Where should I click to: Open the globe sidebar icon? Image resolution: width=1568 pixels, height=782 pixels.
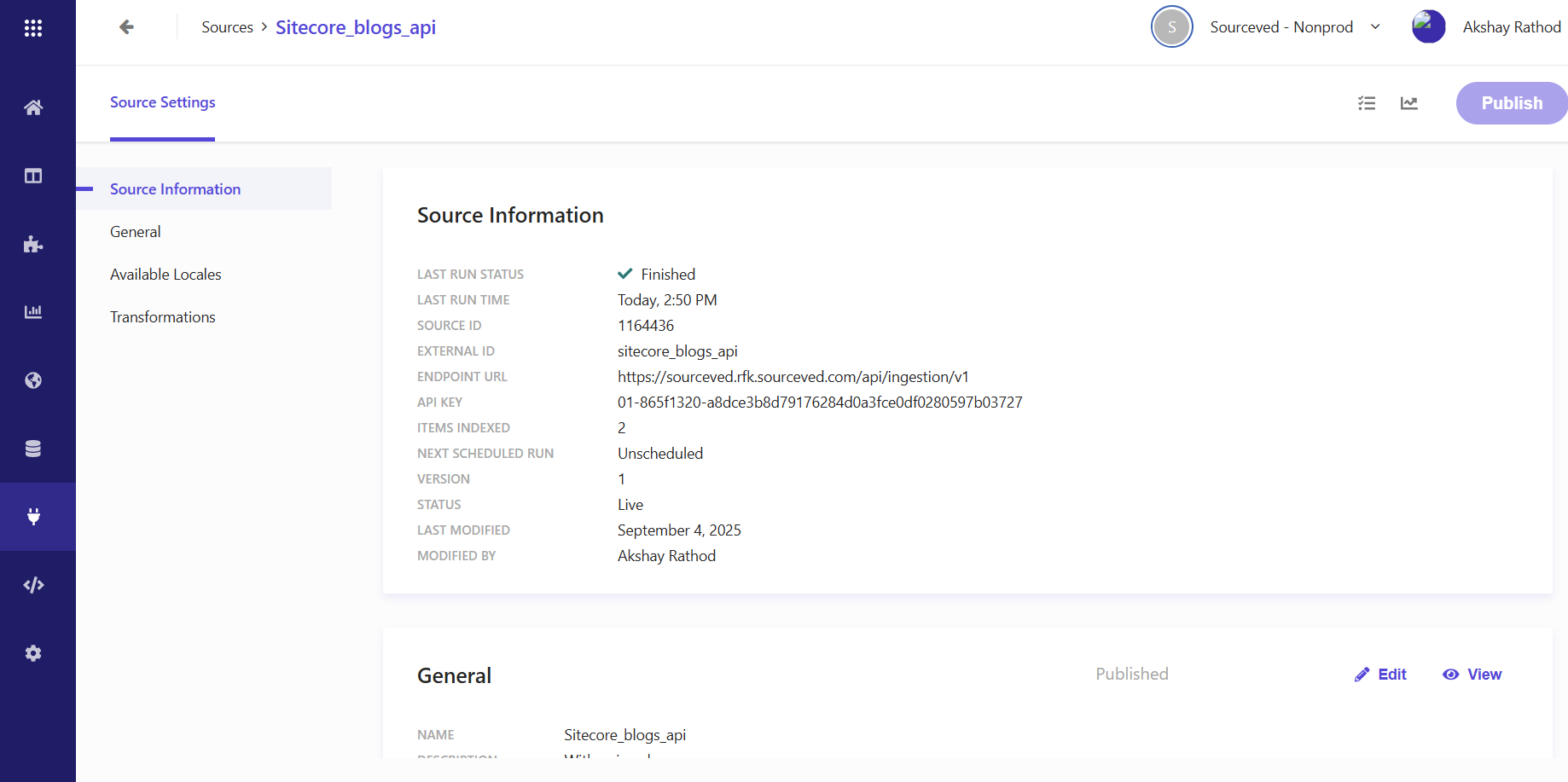(33, 380)
